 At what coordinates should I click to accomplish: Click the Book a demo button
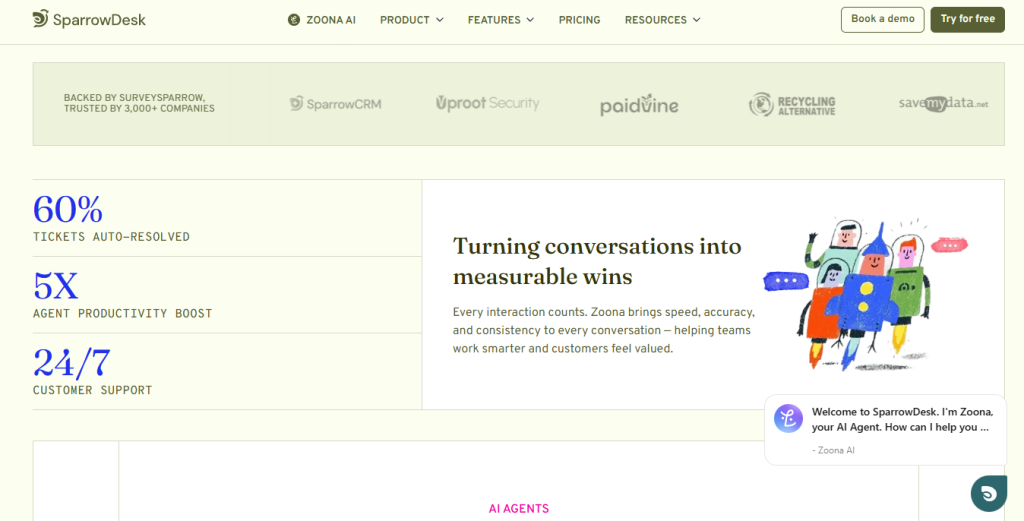click(882, 20)
